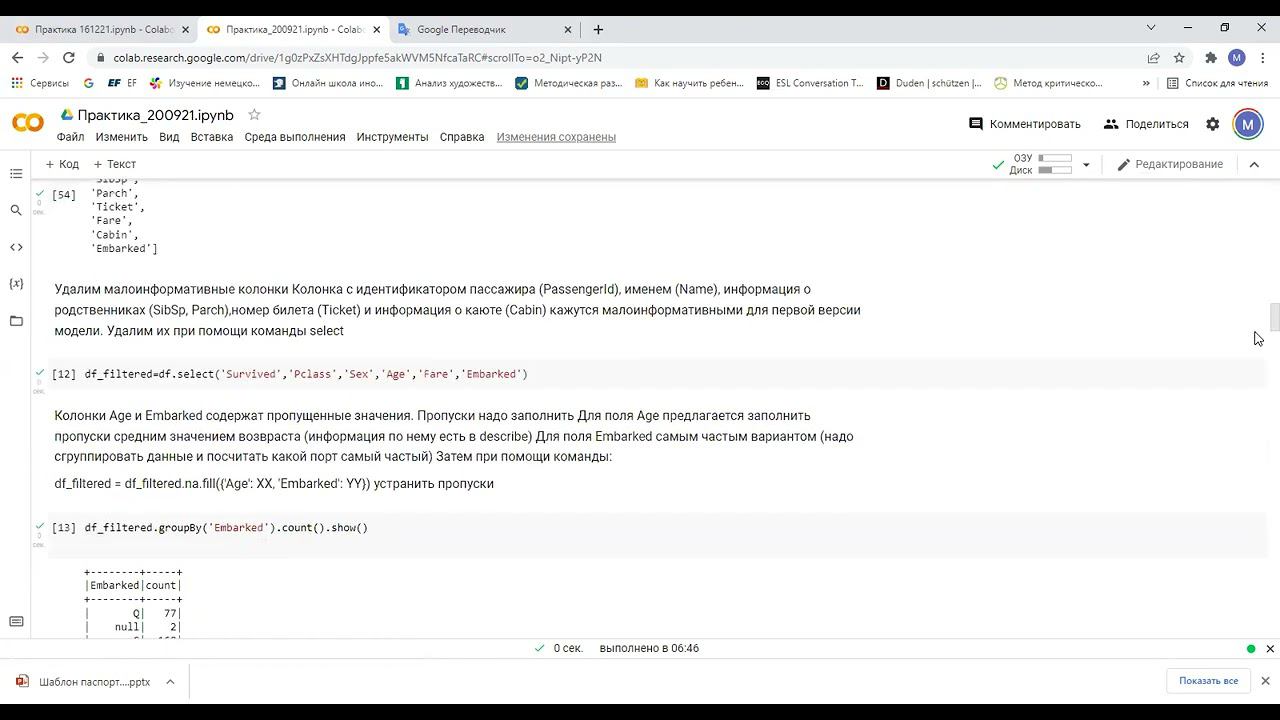Open the Методическая раз bookmark
This screenshot has width=1280, height=720.
coord(568,83)
